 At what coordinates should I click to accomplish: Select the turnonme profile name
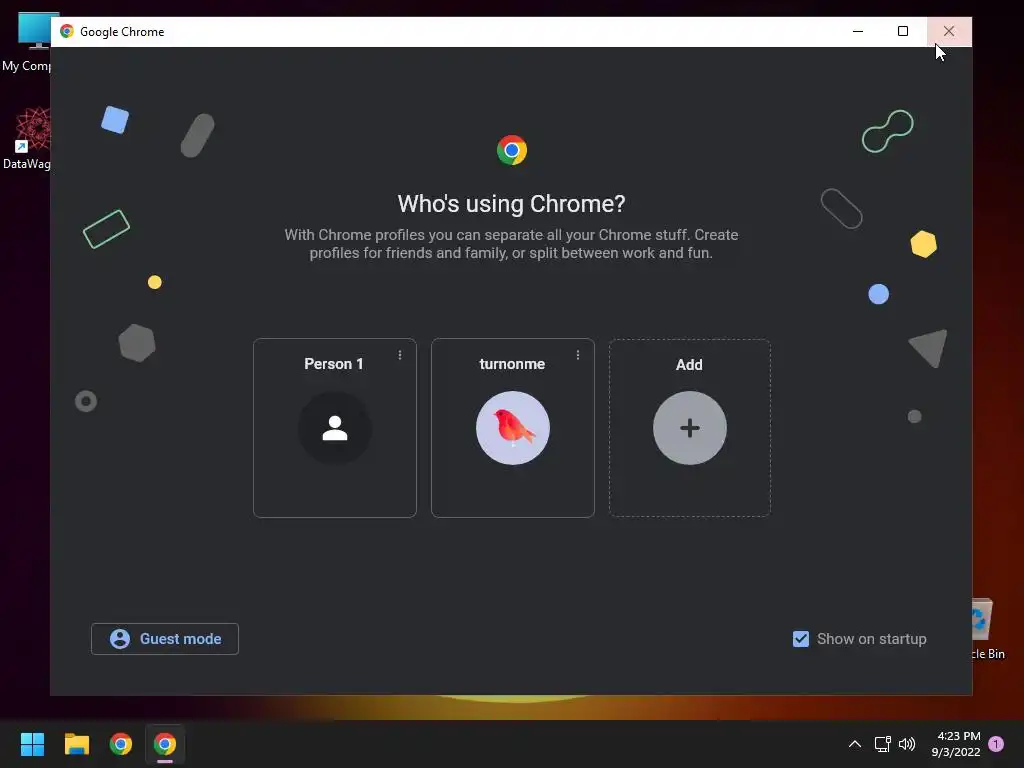click(512, 364)
